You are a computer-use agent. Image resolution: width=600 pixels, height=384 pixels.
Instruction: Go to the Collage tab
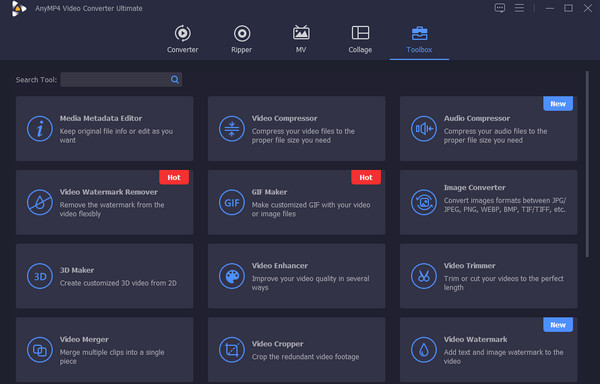click(x=360, y=39)
